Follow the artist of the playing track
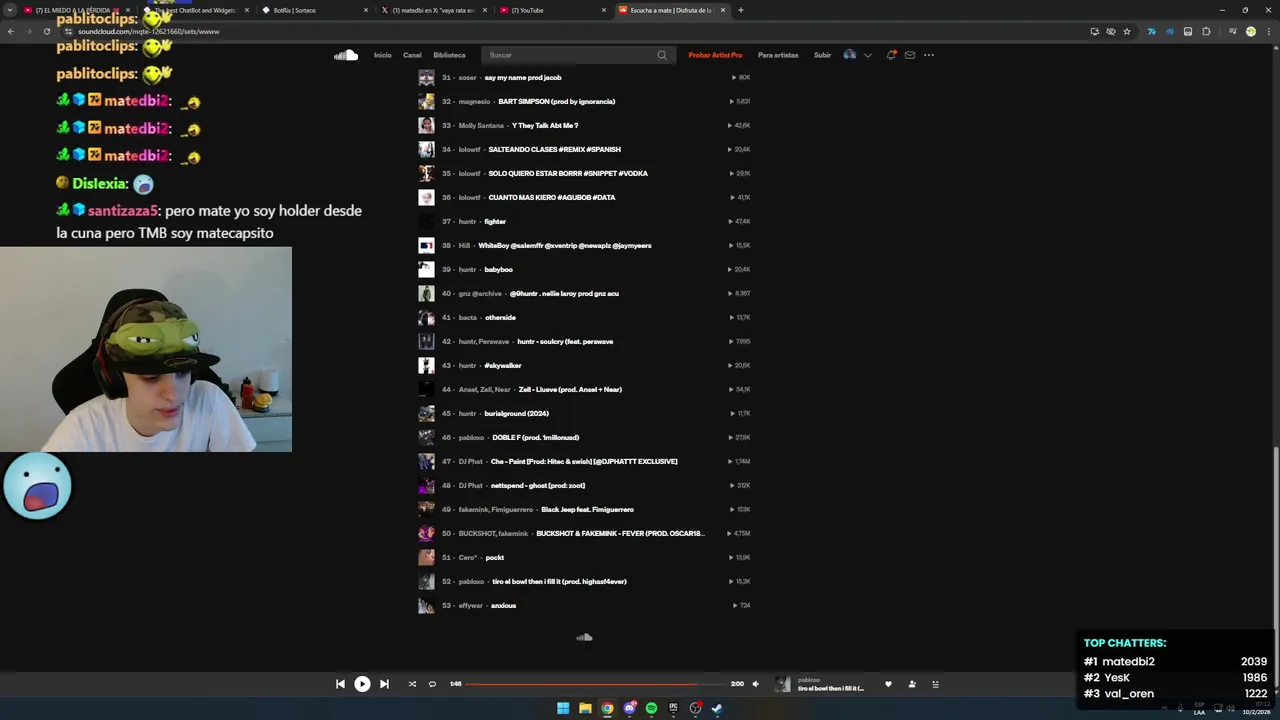 click(912, 684)
